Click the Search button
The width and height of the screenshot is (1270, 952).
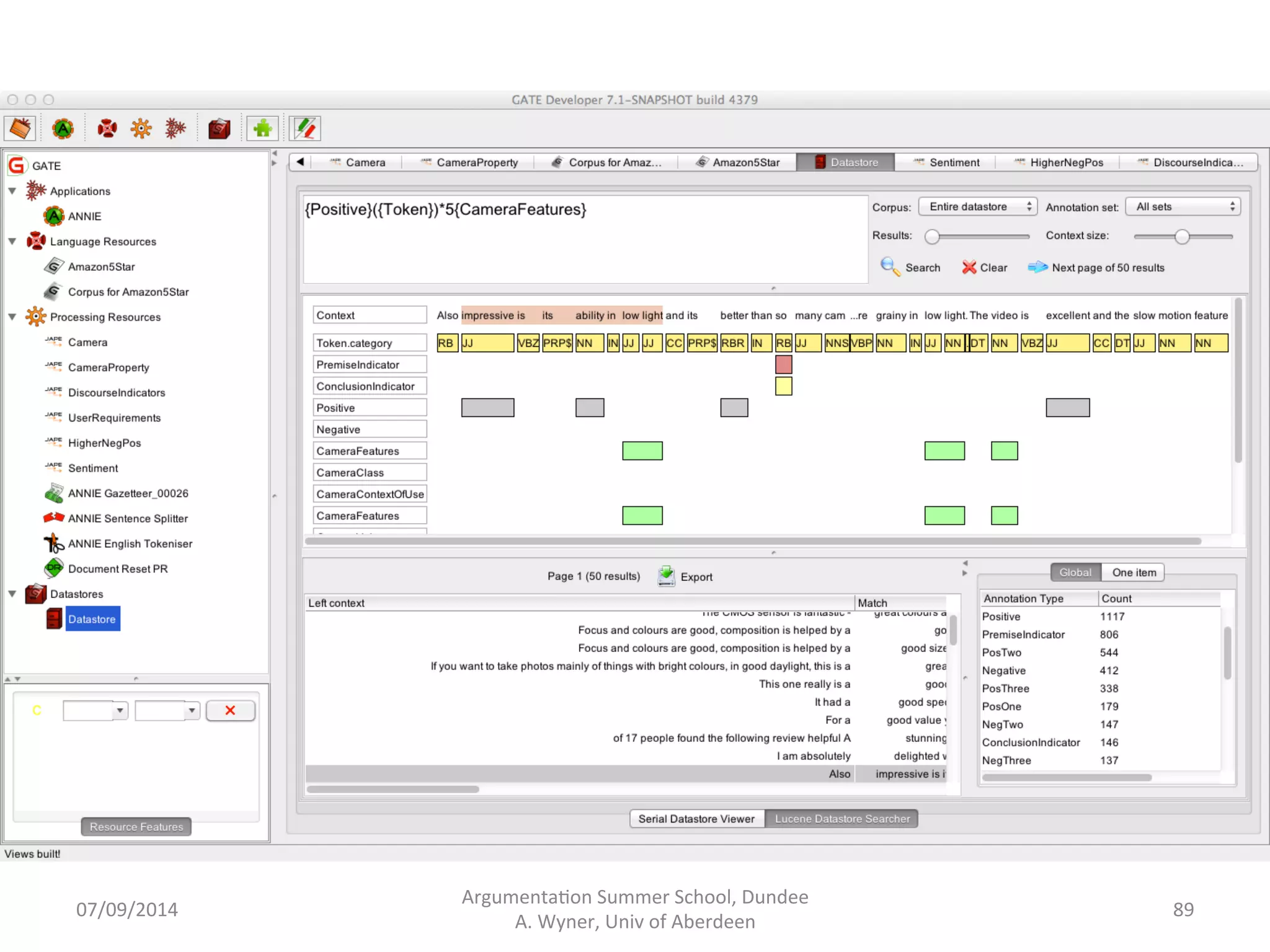(x=910, y=268)
